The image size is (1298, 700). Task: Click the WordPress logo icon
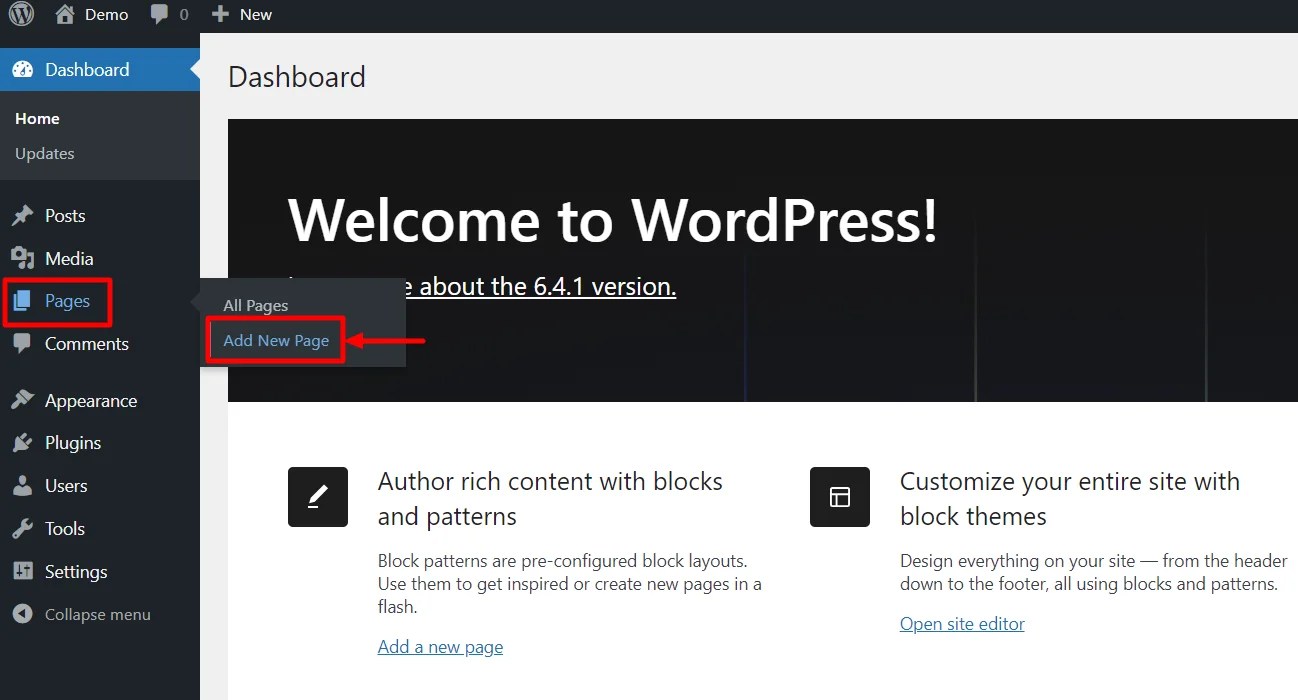[21, 14]
